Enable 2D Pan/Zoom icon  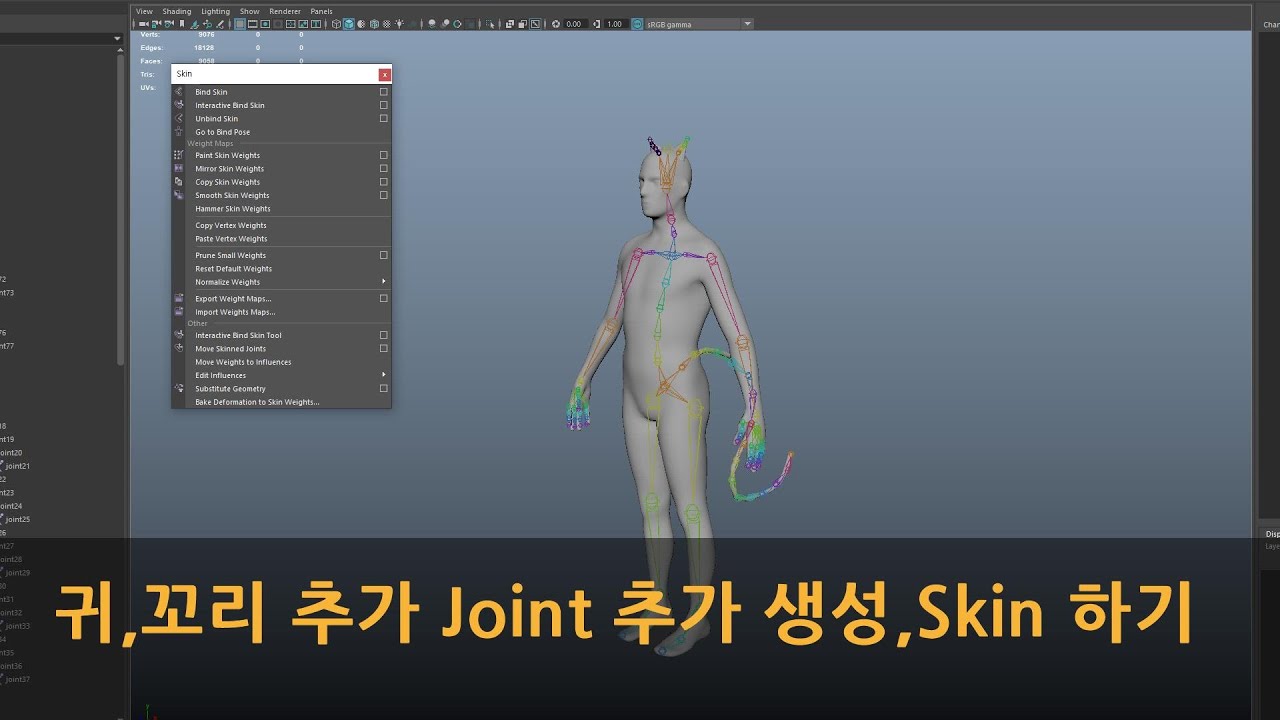coord(207,24)
